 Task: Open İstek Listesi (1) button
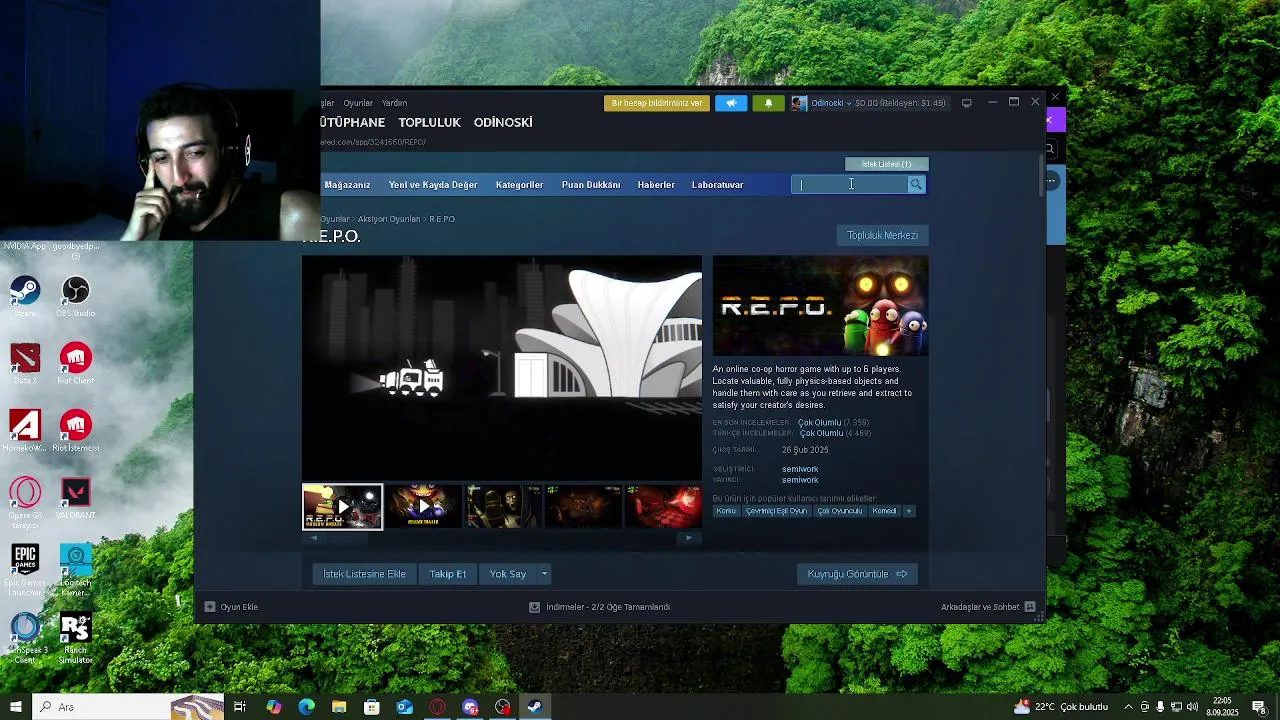886,164
